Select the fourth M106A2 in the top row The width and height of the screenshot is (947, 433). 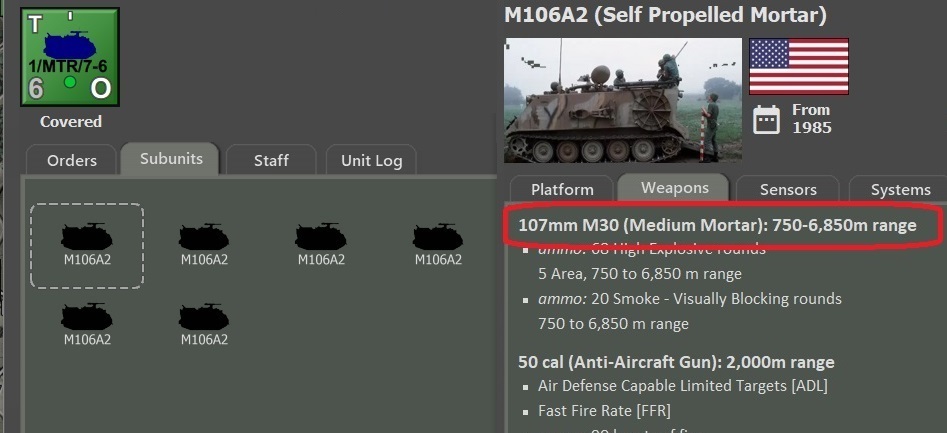click(438, 245)
